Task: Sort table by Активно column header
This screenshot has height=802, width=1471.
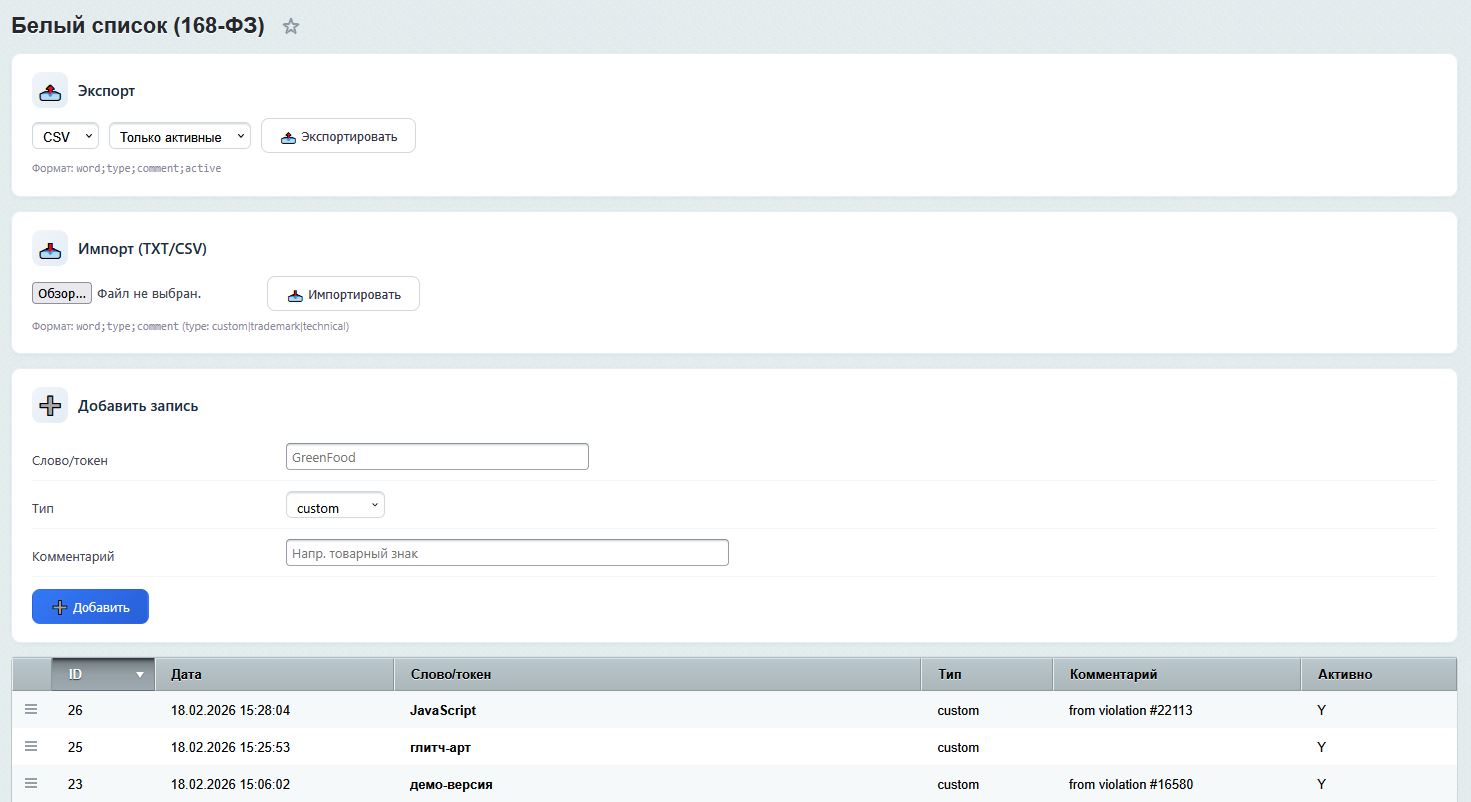Action: pyautogui.click(x=1378, y=675)
